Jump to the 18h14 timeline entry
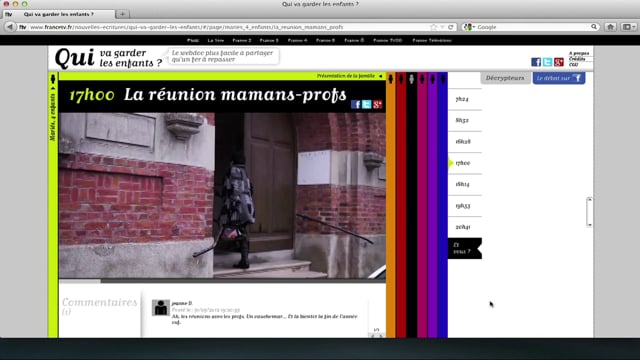Screen dimensions: 640x360 pyautogui.click(x=462, y=184)
